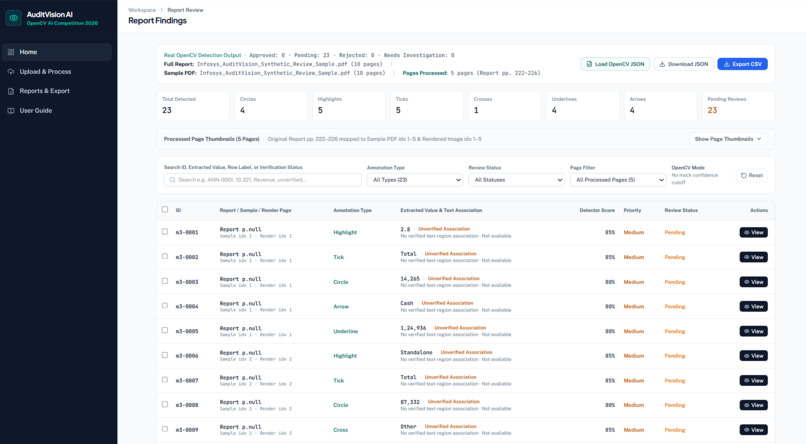Click the User Guide book icon
The width and height of the screenshot is (806, 444).
click(x=11, y=110)
